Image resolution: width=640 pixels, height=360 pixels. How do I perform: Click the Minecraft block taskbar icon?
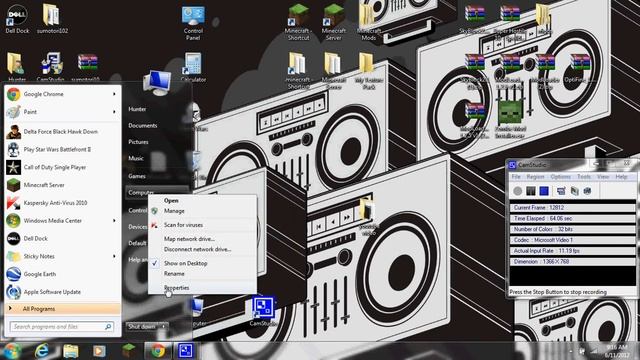(x=129, y=351)
